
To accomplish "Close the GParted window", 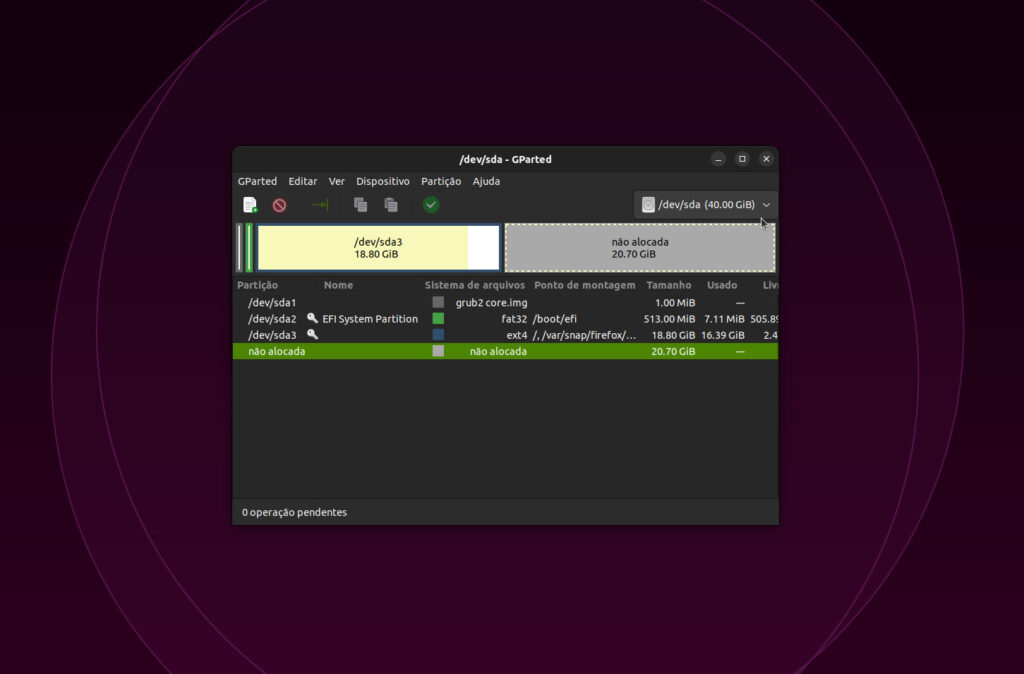I will (x=767, y=159).
